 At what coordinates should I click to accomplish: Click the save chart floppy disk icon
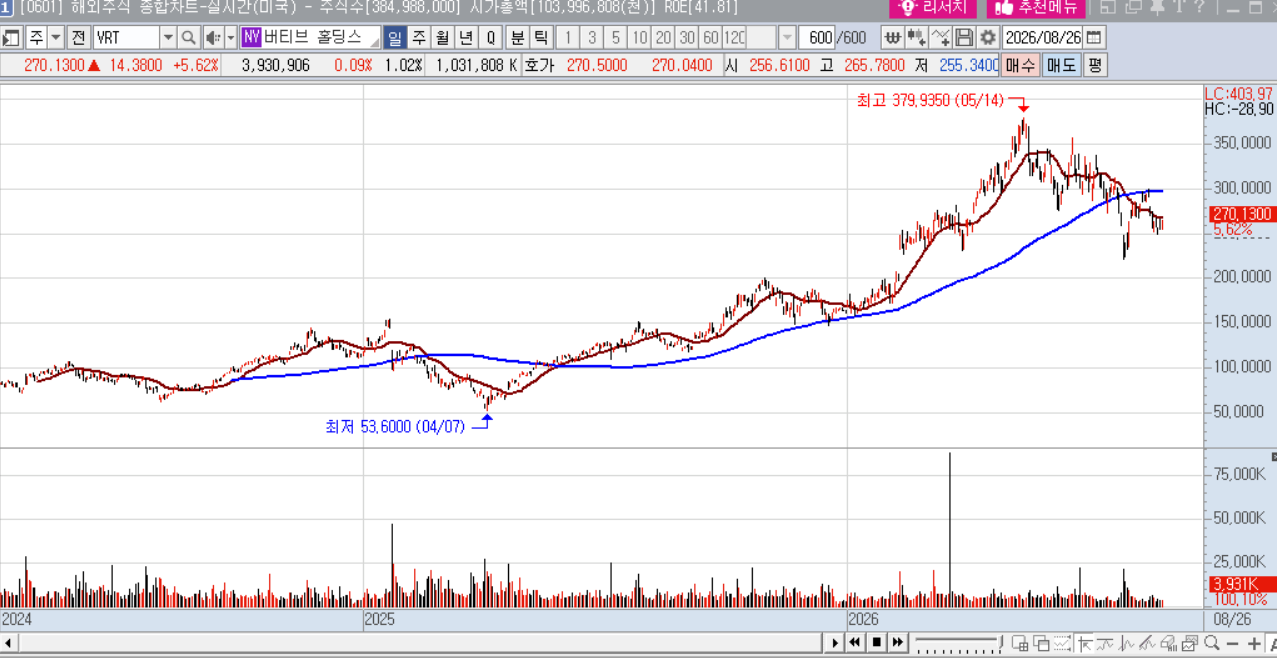click(964, 38)
